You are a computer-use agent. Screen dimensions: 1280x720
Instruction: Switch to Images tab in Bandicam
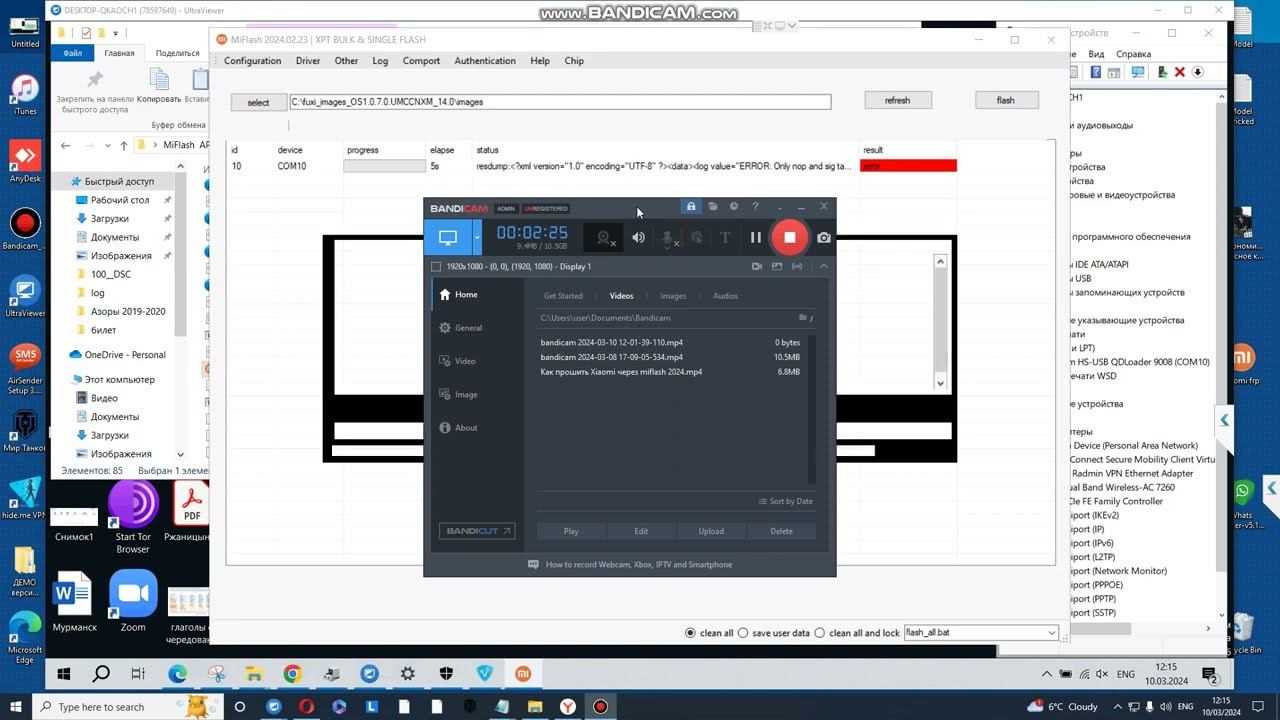[673, 296]
